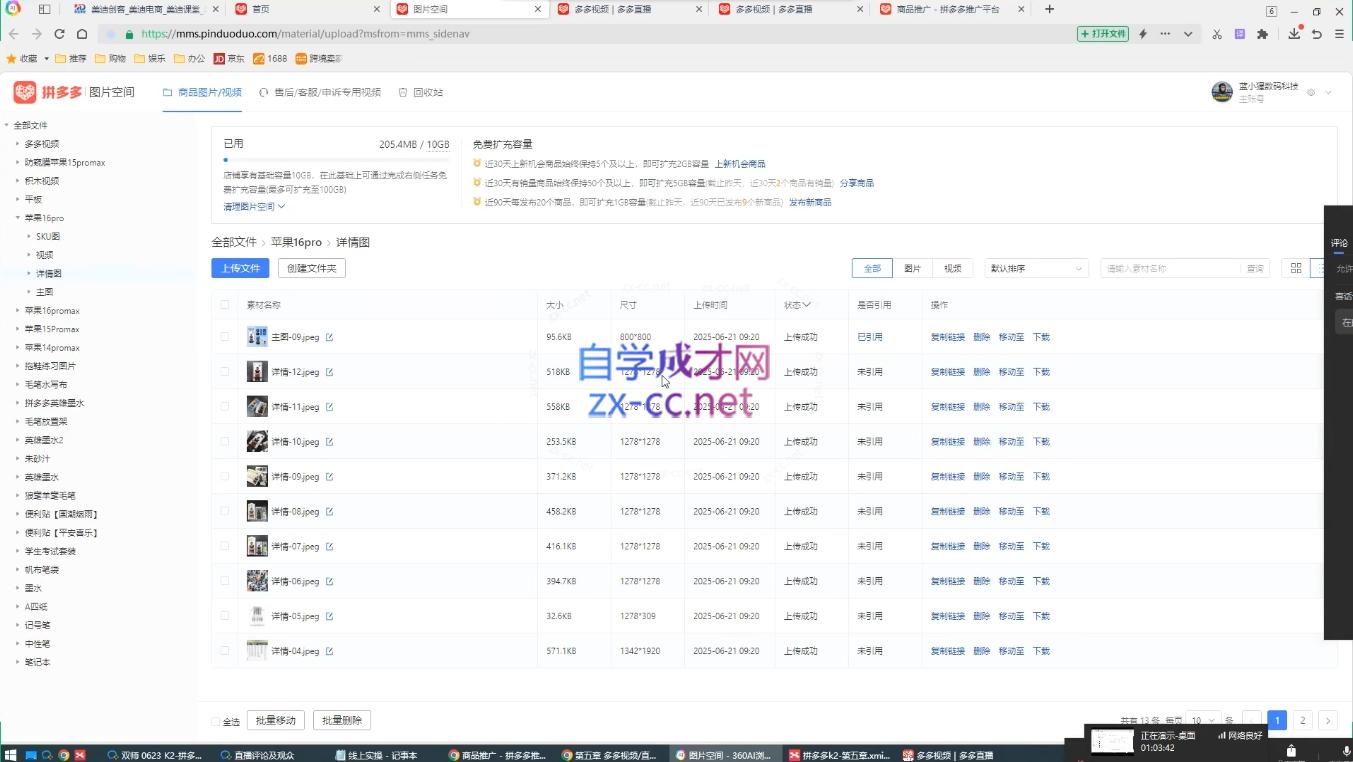
Task: Open the per-page count dropdown showing 10
Action: coord(1203,720)
